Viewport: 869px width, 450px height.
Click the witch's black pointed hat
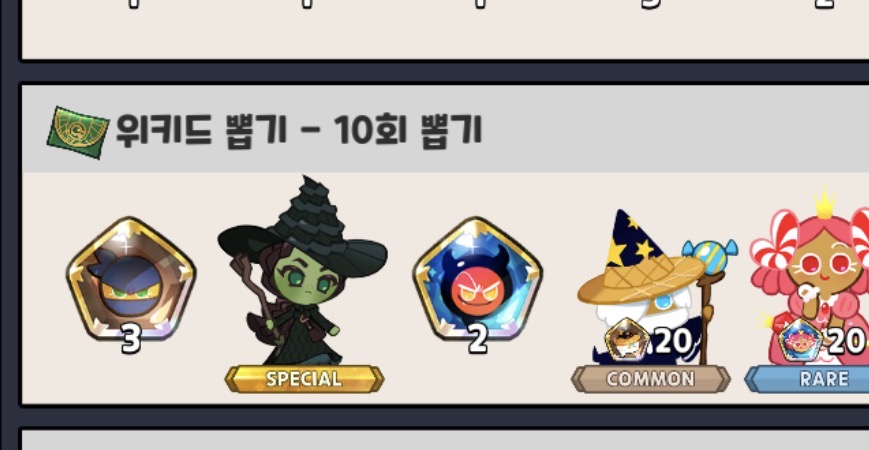coord(305,227)
